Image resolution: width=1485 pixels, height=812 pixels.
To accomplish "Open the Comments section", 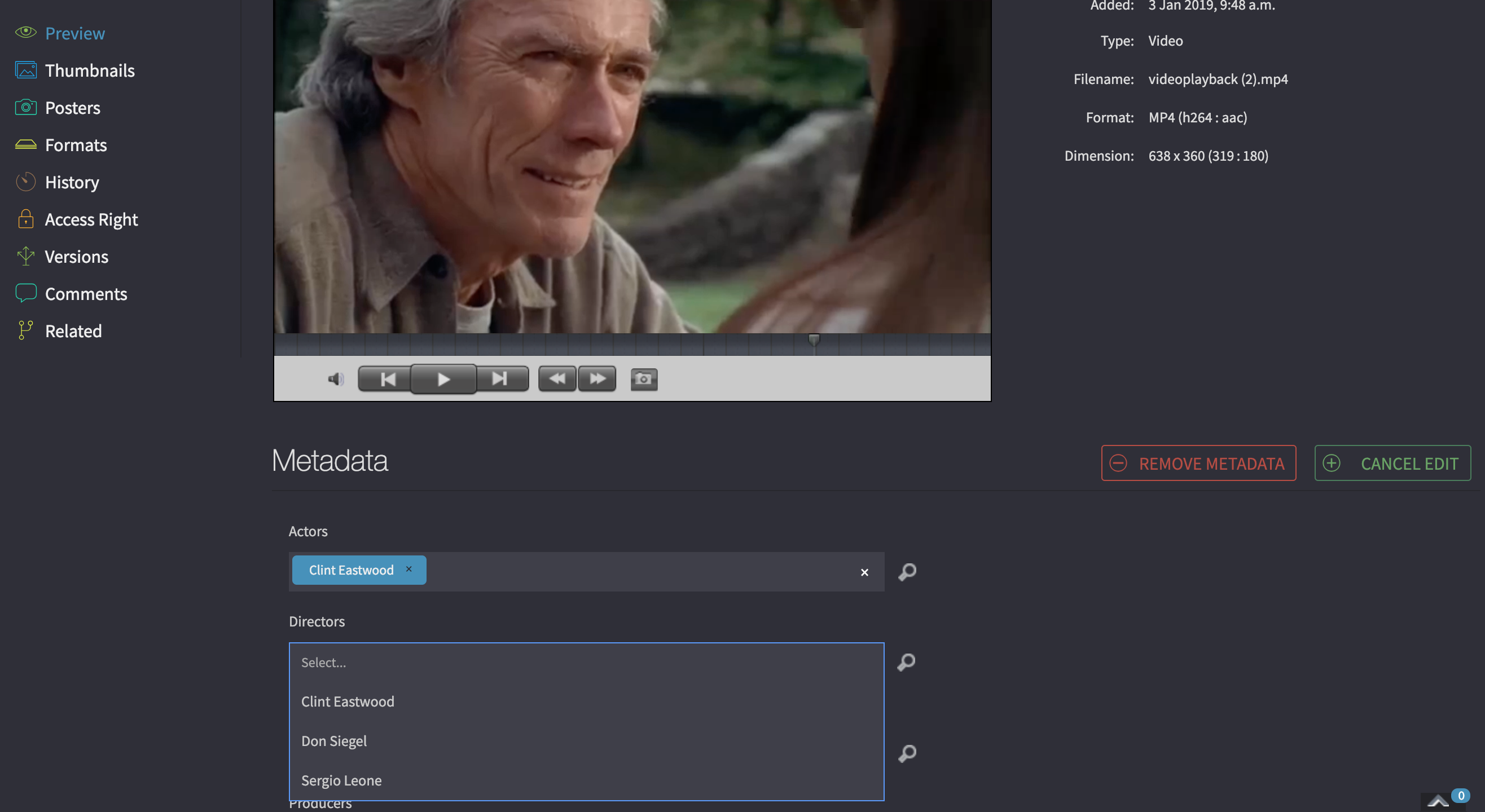I will (x=86, y=294).
